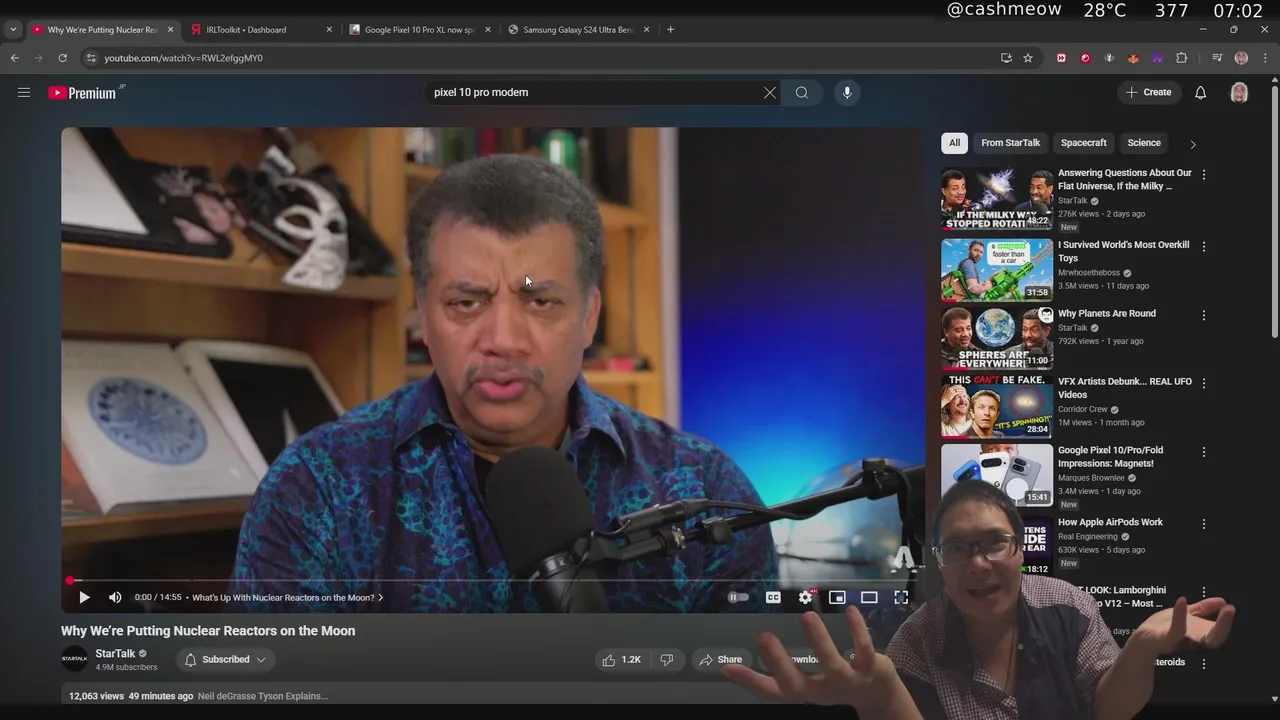Click the address bar URL
This screenshot has height=720, width=1280.
pos(184,58)
